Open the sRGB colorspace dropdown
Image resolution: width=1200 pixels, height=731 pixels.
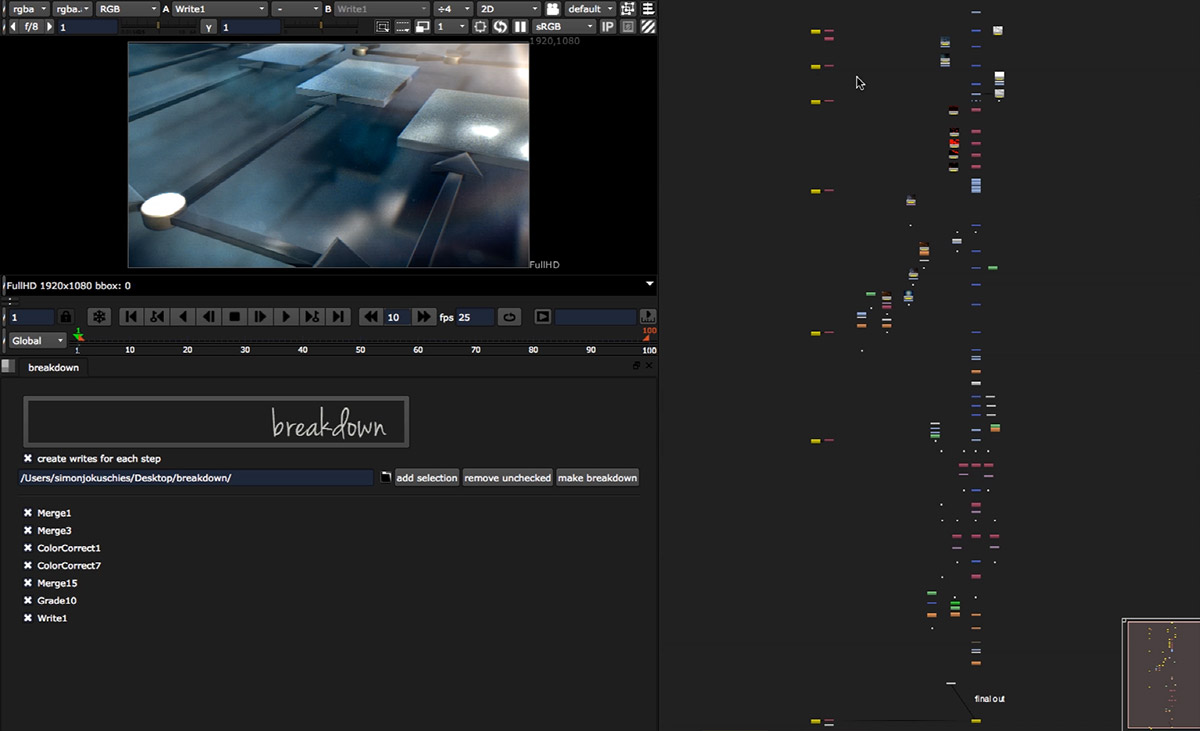(x=563, y=26)
